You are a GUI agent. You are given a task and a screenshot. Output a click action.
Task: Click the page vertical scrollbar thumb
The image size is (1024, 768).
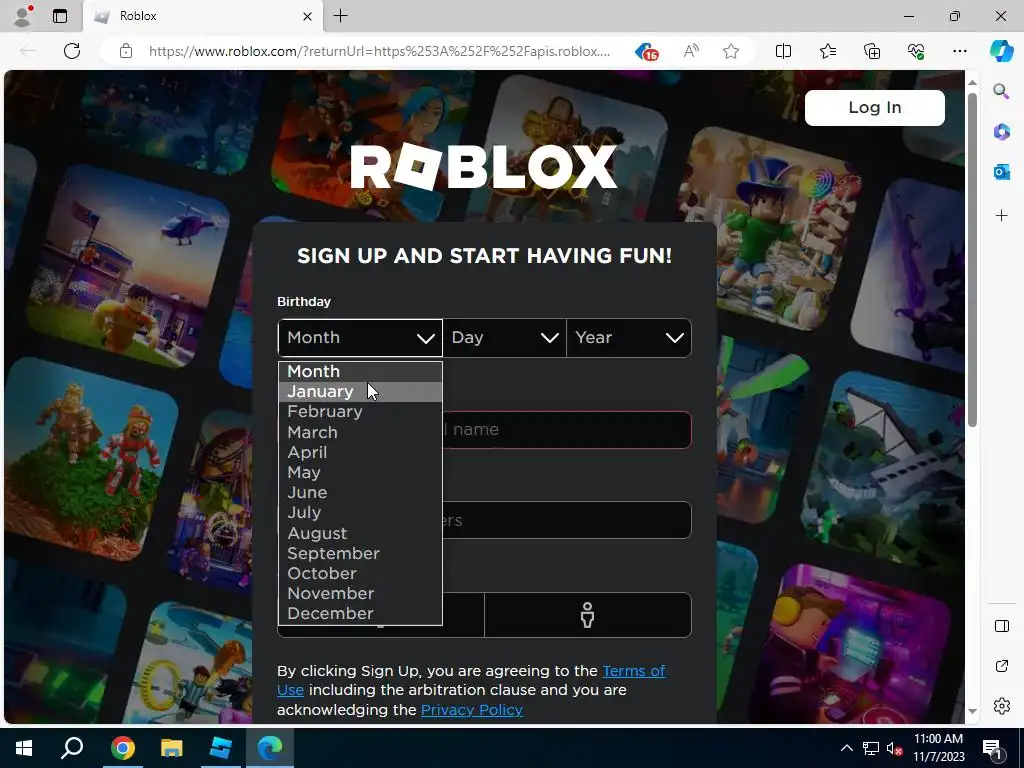point(972,260)
